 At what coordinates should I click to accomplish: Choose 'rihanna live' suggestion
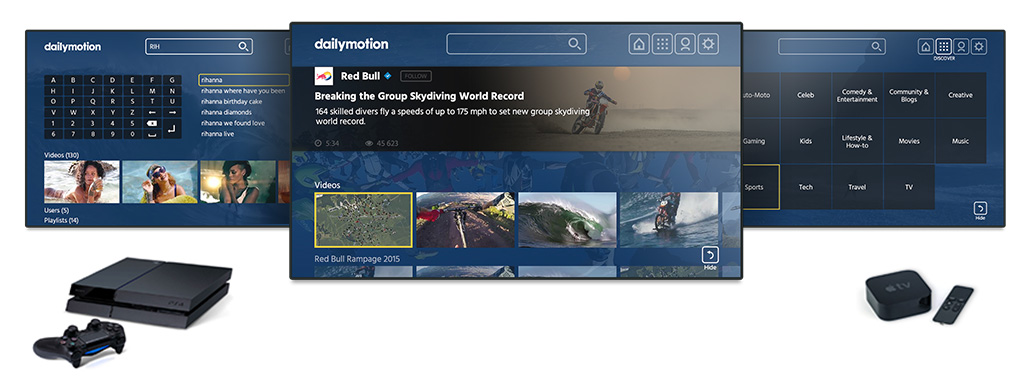click(217, 133)
